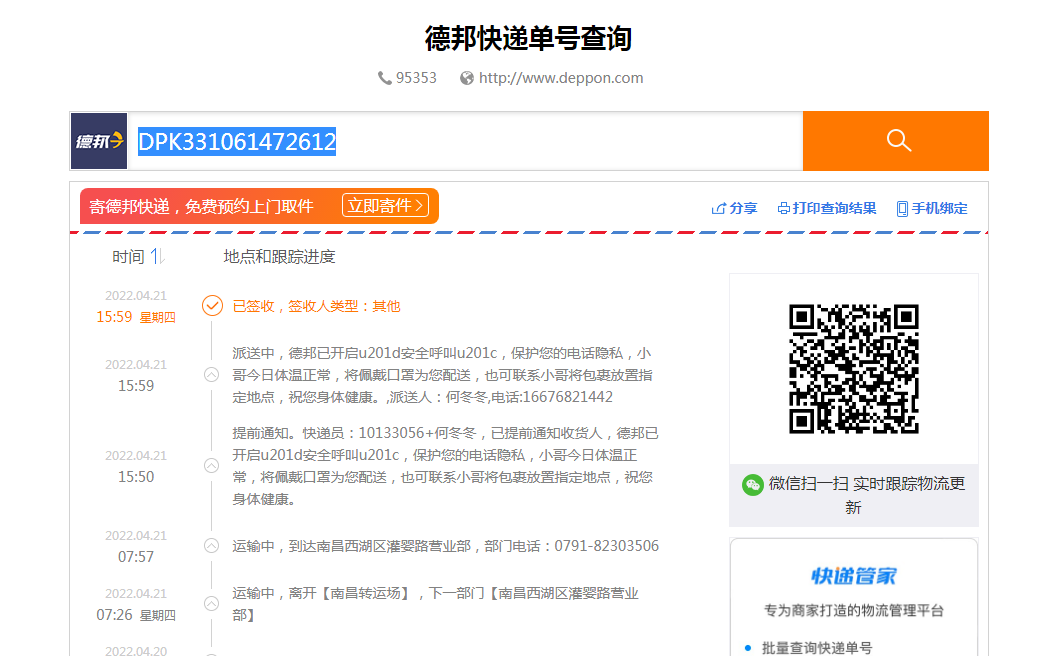
Task: Click the 快递管家 logo
Action: (x=854, y=576)
